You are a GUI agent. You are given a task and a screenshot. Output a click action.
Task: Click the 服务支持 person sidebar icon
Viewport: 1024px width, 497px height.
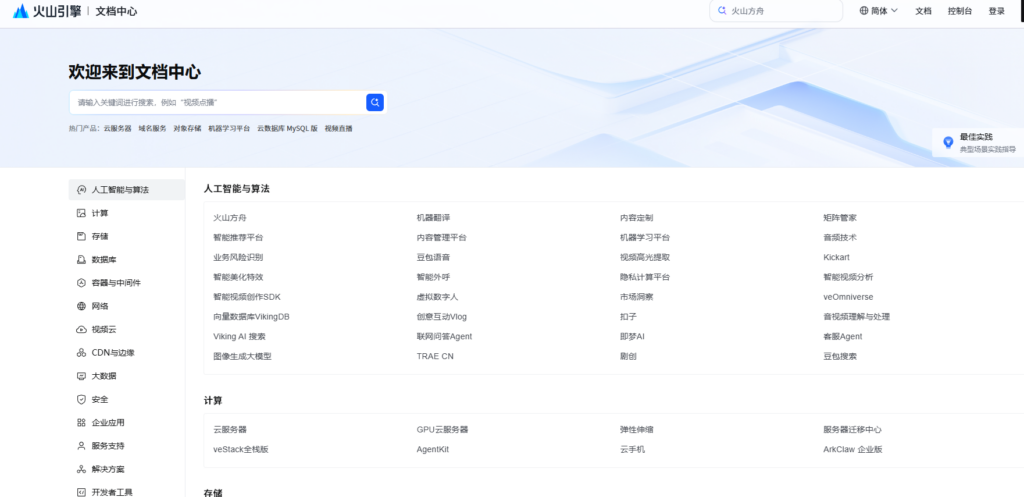pos(81,446)
